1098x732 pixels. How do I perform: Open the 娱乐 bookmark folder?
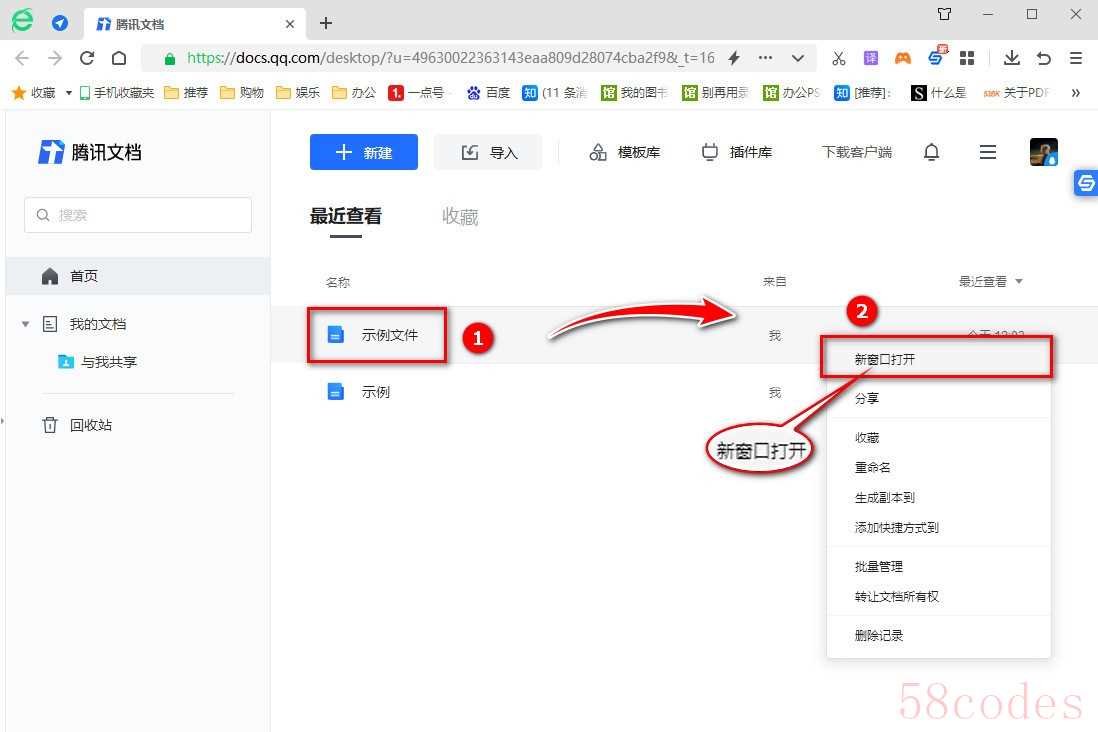[298, 92]
